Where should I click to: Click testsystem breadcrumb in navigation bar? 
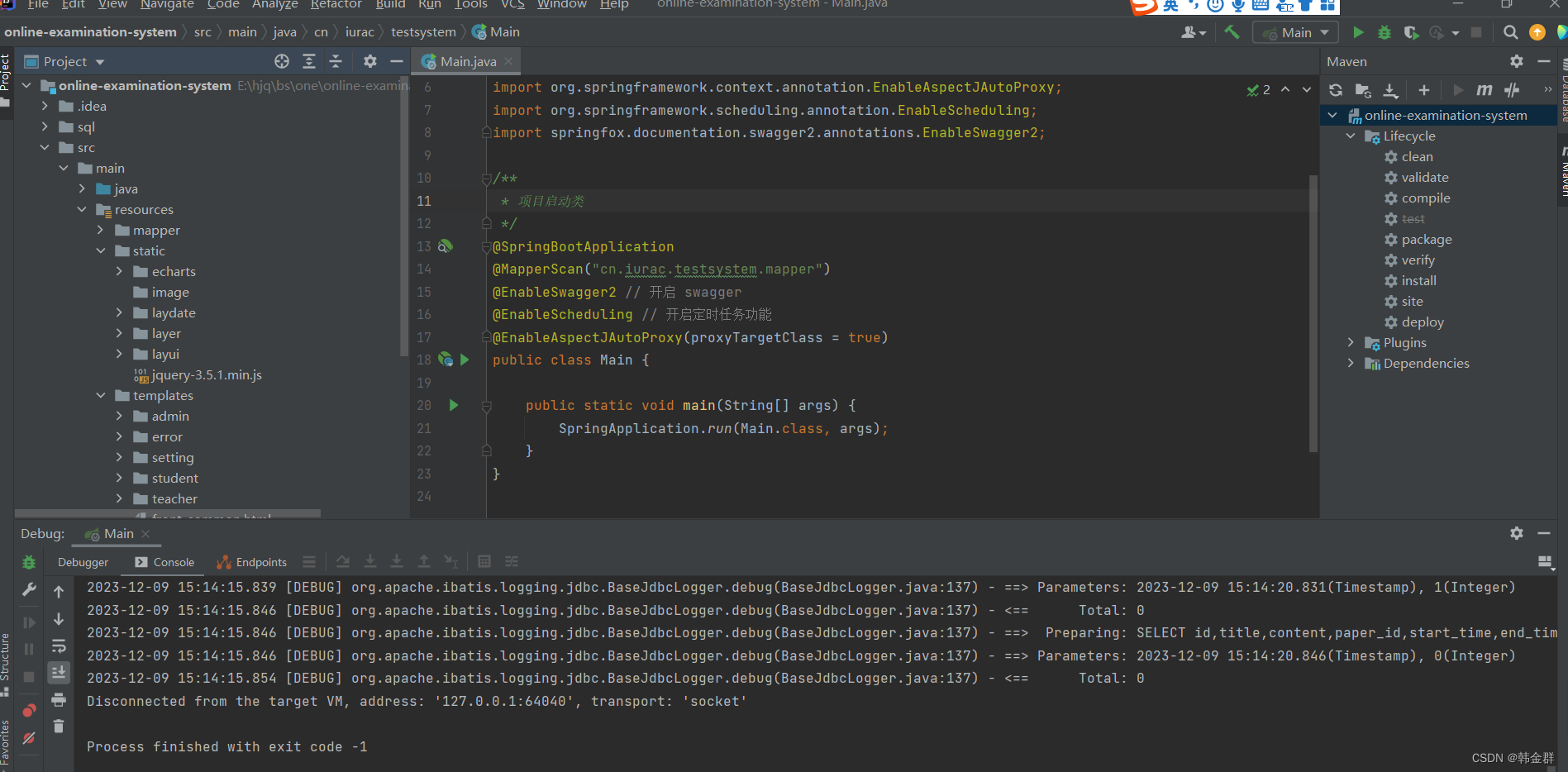tap(423, 32)
